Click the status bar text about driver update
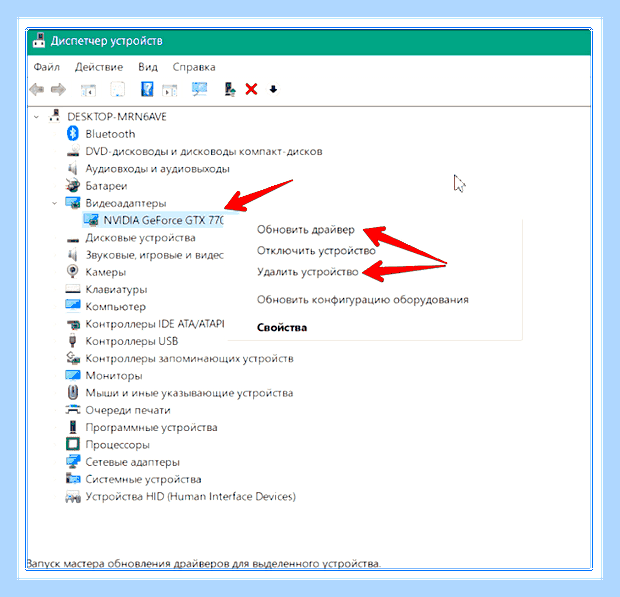The image size is (620, 597). 203,563
